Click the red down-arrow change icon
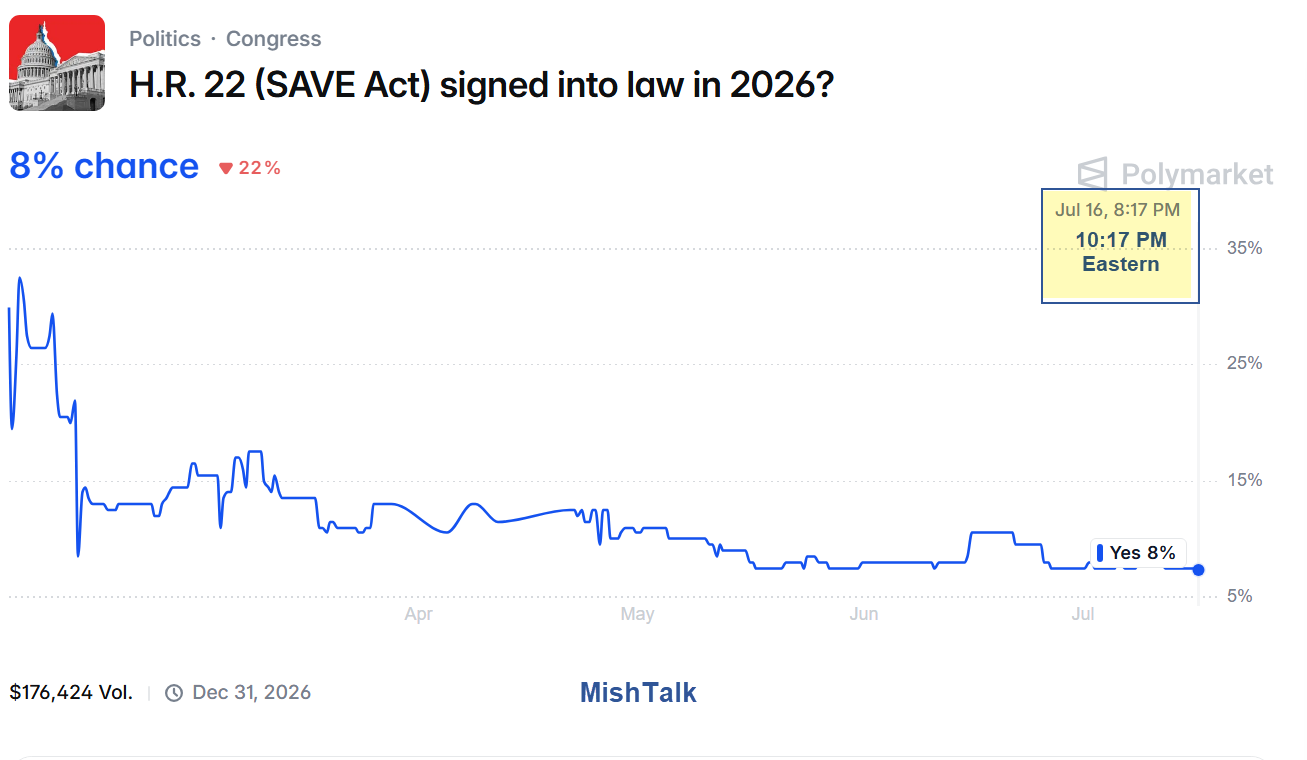Image resolution: width=1307 pixels, height=760 pixels. point(226,168)
